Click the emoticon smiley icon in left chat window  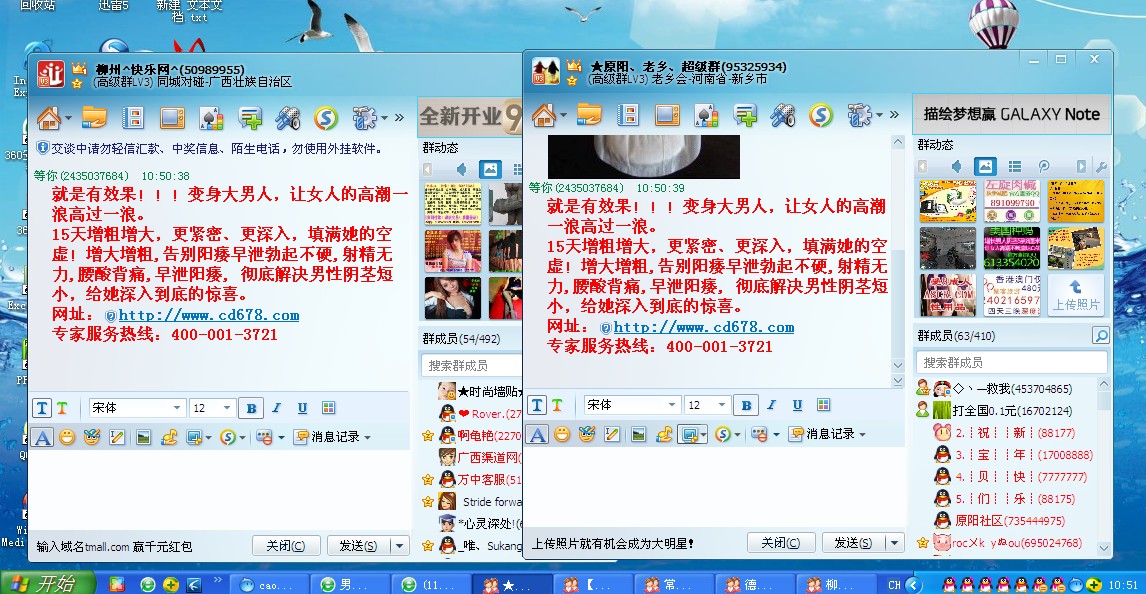click(x=67, y=437)
